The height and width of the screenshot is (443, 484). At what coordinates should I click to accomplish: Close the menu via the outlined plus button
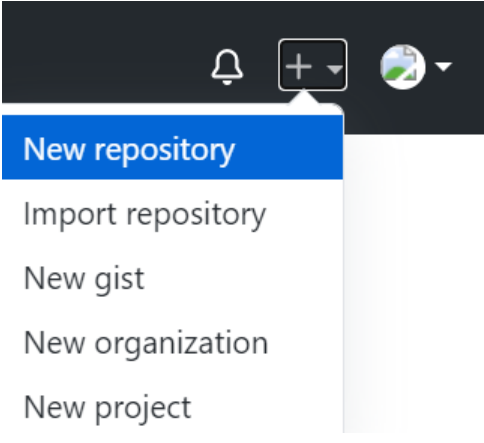313,65
